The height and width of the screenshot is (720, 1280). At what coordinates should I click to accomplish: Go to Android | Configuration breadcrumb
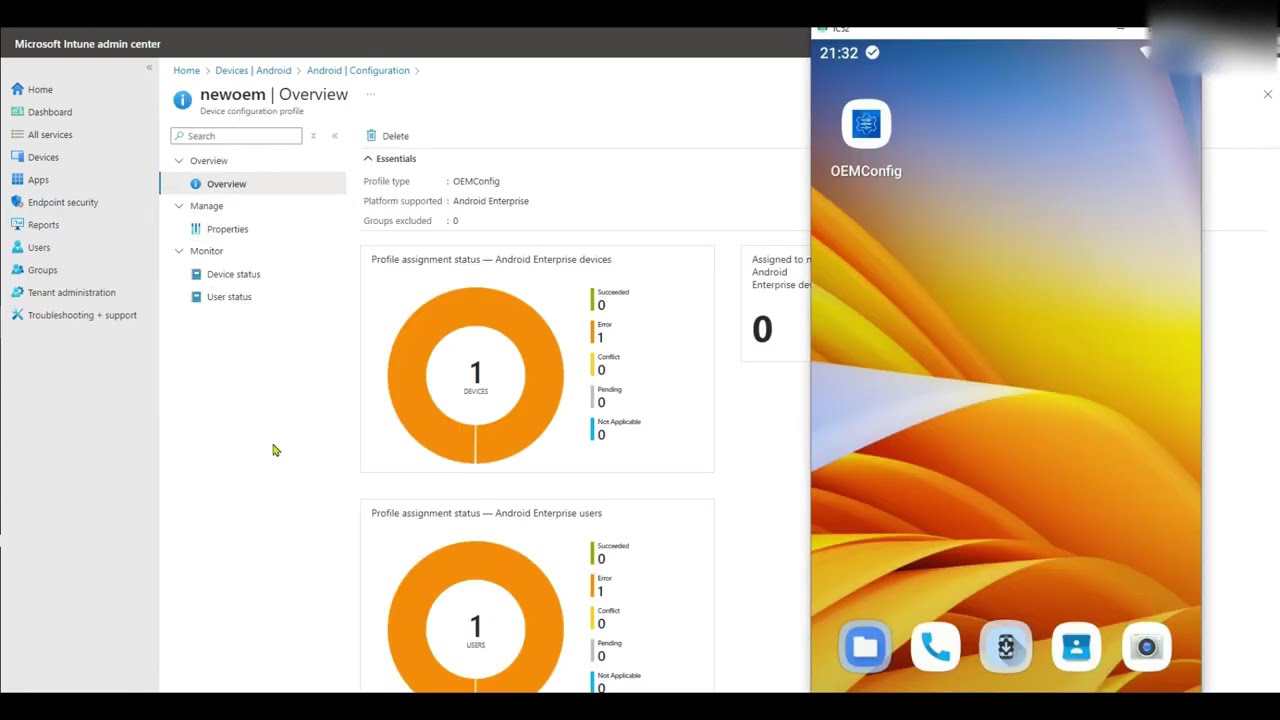[x=358, y=71]
